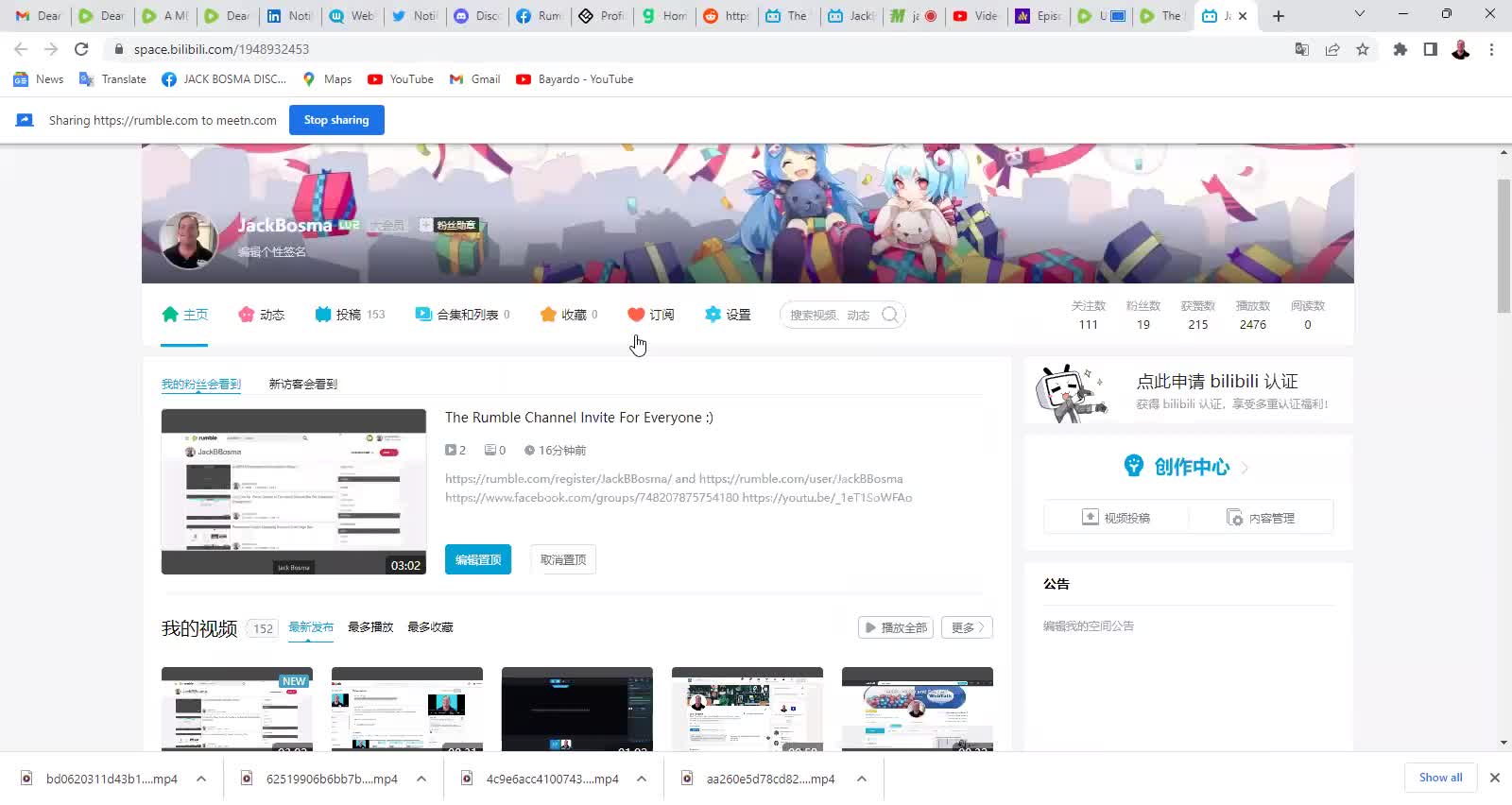Viewport: 1512px width, 805px height.
Task: Go back with browser back arrow
Action: [x=21, y=49]
